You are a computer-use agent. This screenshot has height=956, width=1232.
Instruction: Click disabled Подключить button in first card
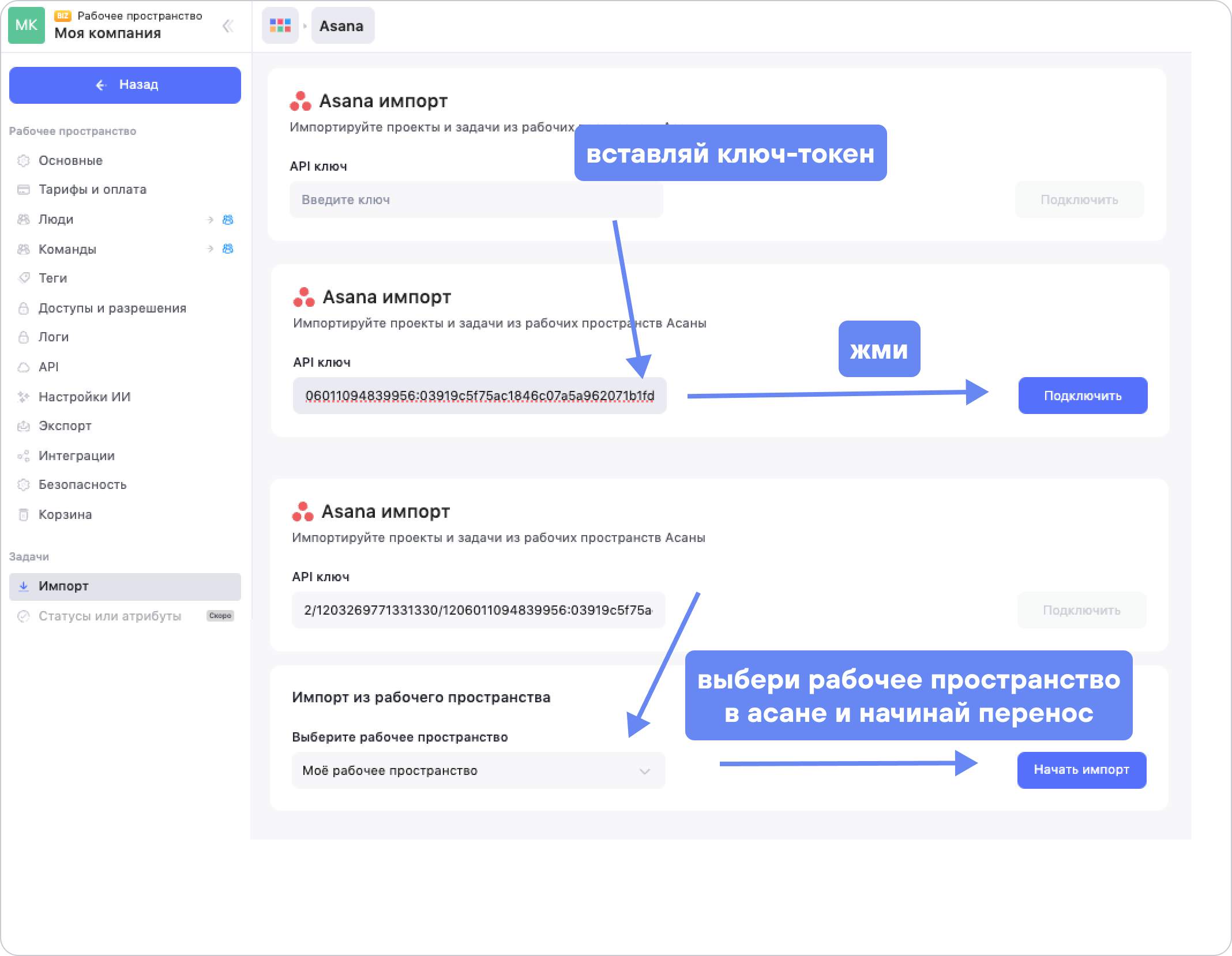click(x=1079, y=200)
